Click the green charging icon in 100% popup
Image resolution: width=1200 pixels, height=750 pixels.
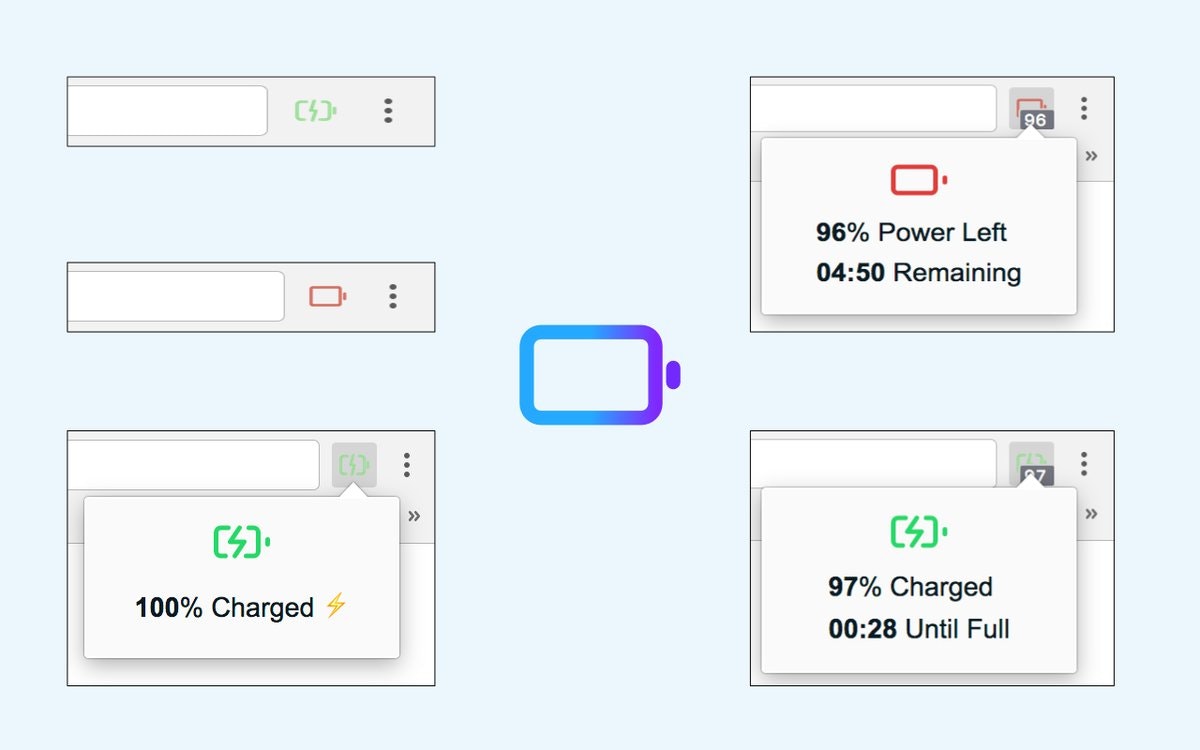[240, 543]
